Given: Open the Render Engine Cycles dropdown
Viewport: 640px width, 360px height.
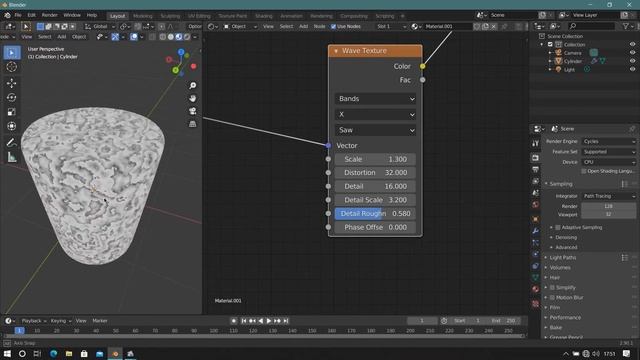Looking at the screenshot, I should (609, 141).
